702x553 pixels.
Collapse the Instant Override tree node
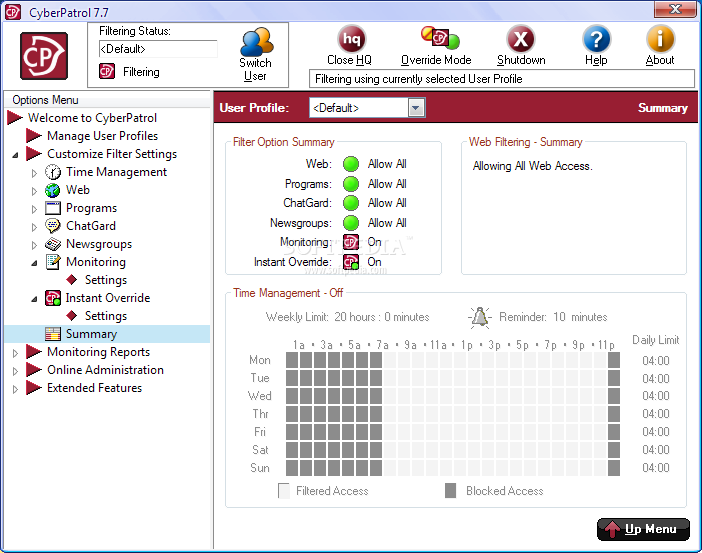tap(34, 299)
